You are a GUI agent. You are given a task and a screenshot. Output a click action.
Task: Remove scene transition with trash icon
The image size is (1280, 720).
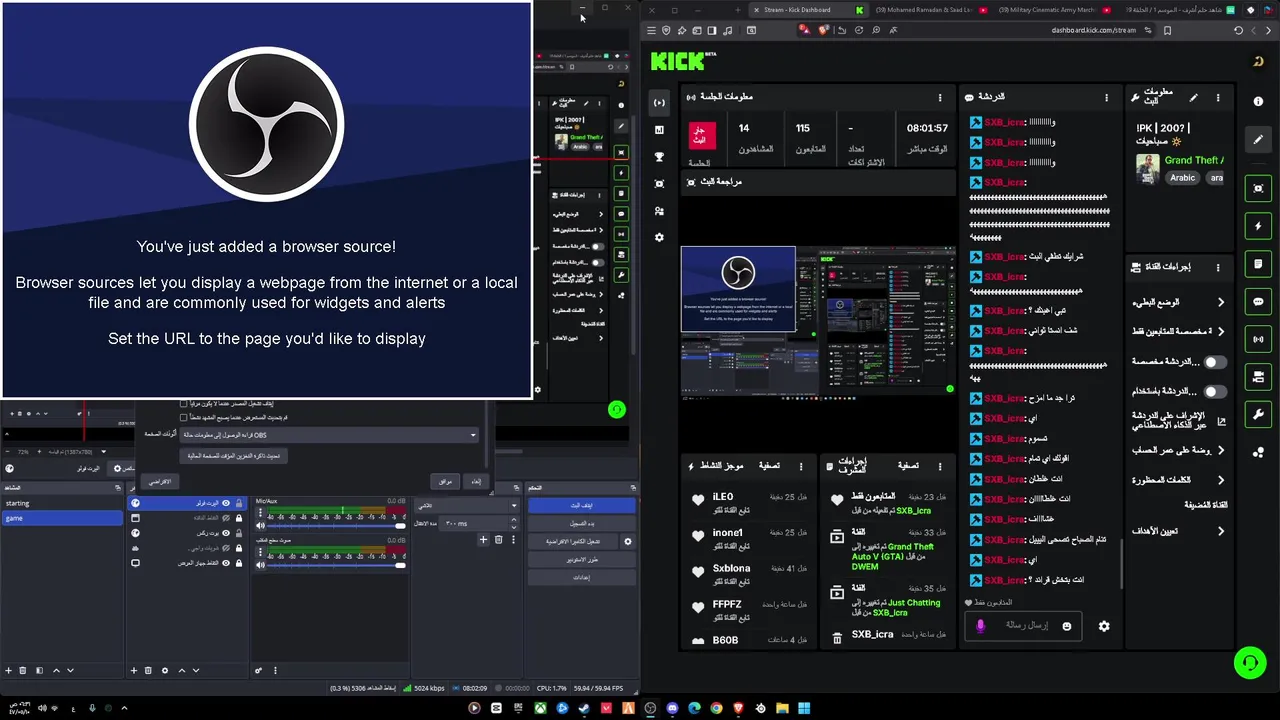click(499, 540)
